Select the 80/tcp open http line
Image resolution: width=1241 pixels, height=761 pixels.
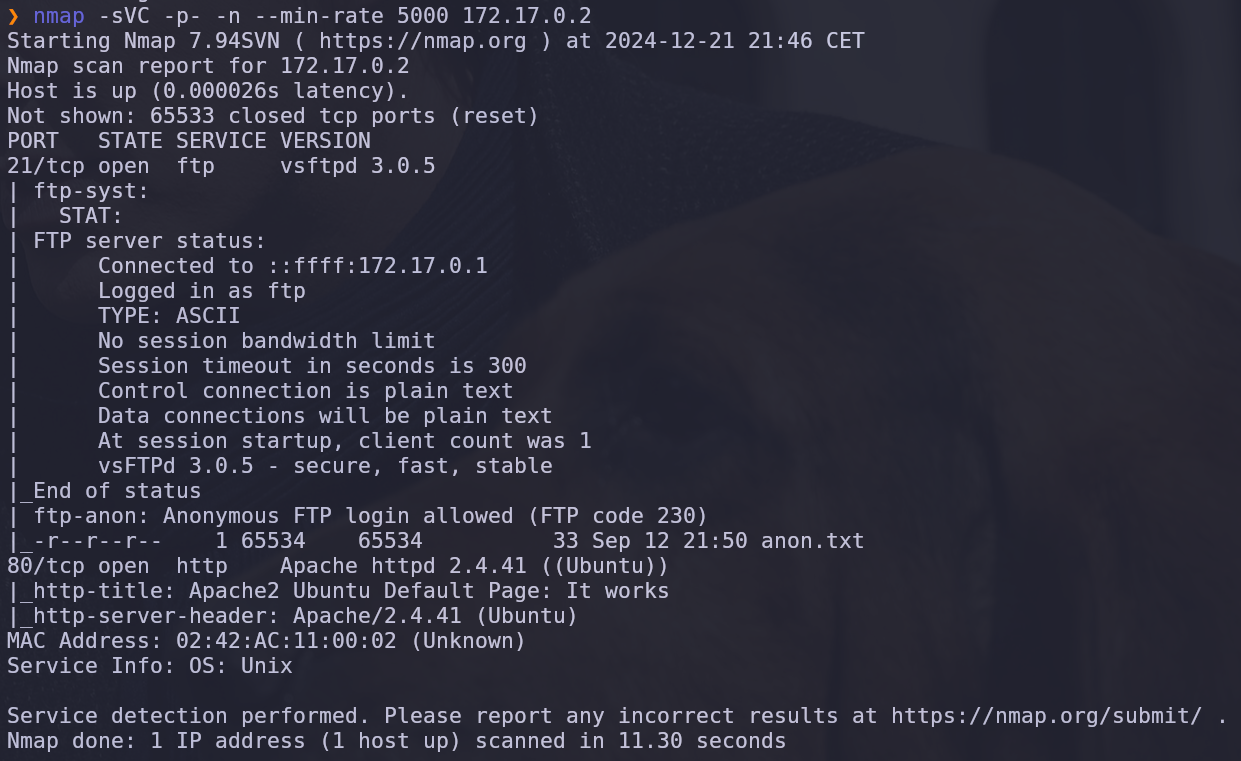click(338, 566)
